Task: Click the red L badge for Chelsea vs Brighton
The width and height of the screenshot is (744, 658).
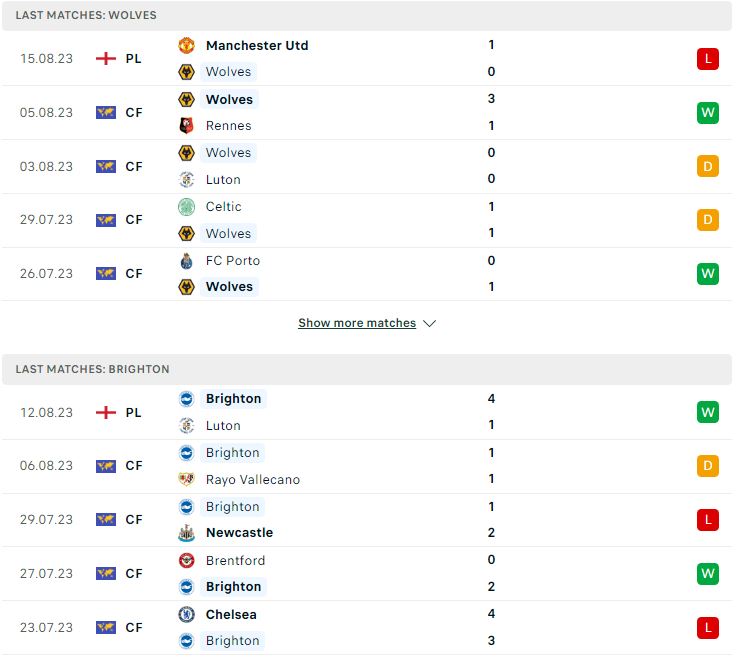Action: pyautogui.click(x=708, y=628)
